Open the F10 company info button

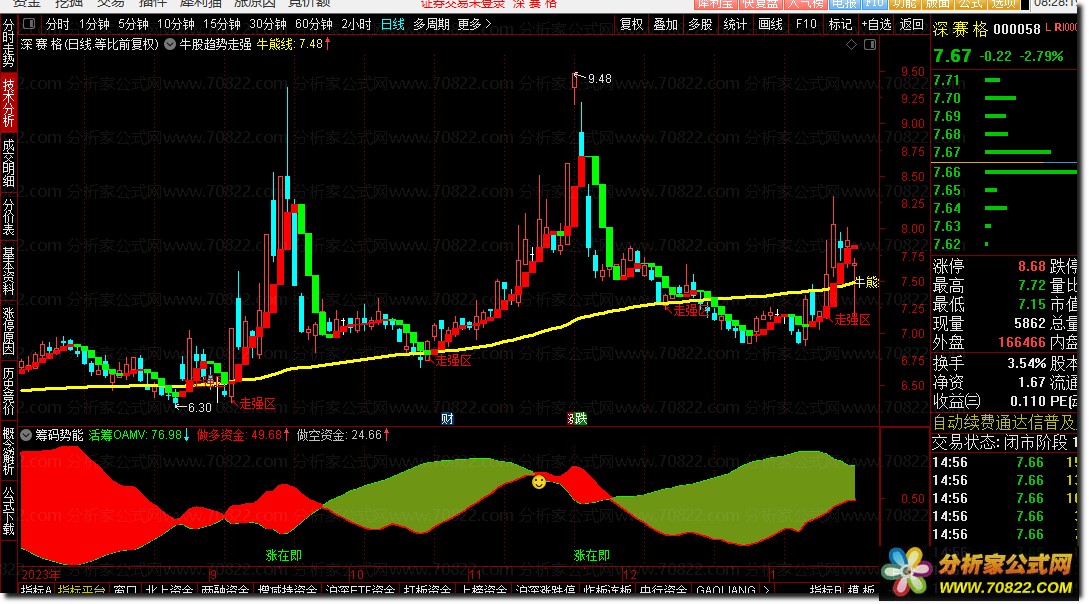click(x=806, y=24)
